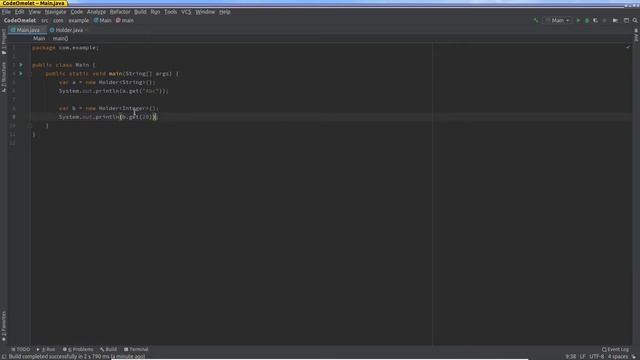Open the Build tool window at bottom

[109, 349]
